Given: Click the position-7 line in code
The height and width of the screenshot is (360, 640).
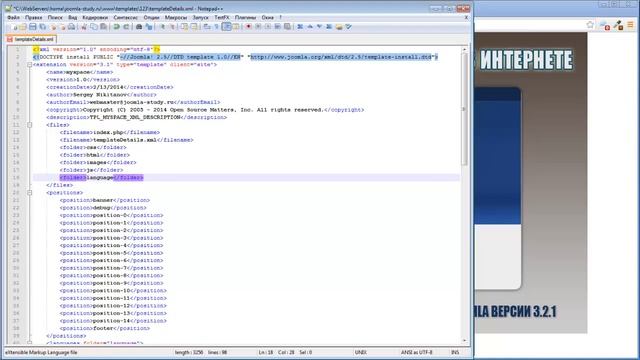Looking at the screenshot, I should point(111,268).
